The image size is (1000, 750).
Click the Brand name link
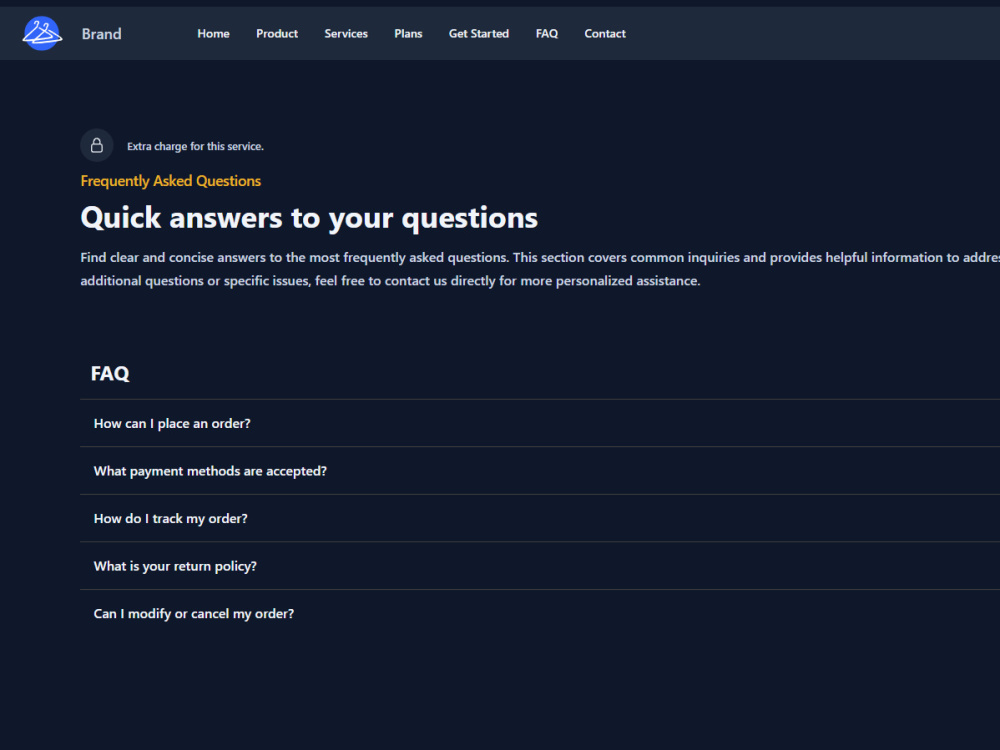pos(101,34)
